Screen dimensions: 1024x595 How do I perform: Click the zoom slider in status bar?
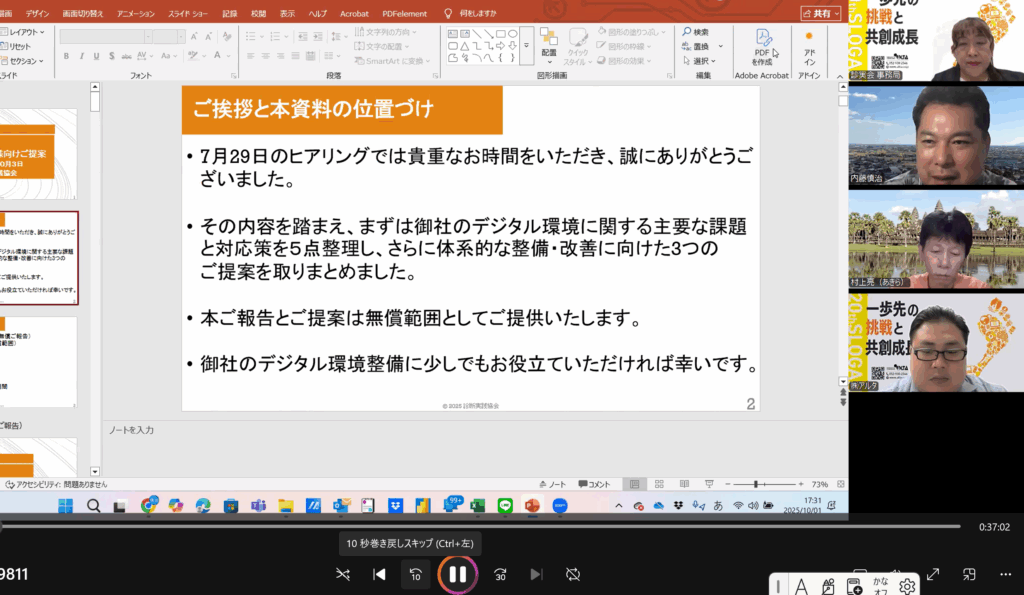point(757,484)
